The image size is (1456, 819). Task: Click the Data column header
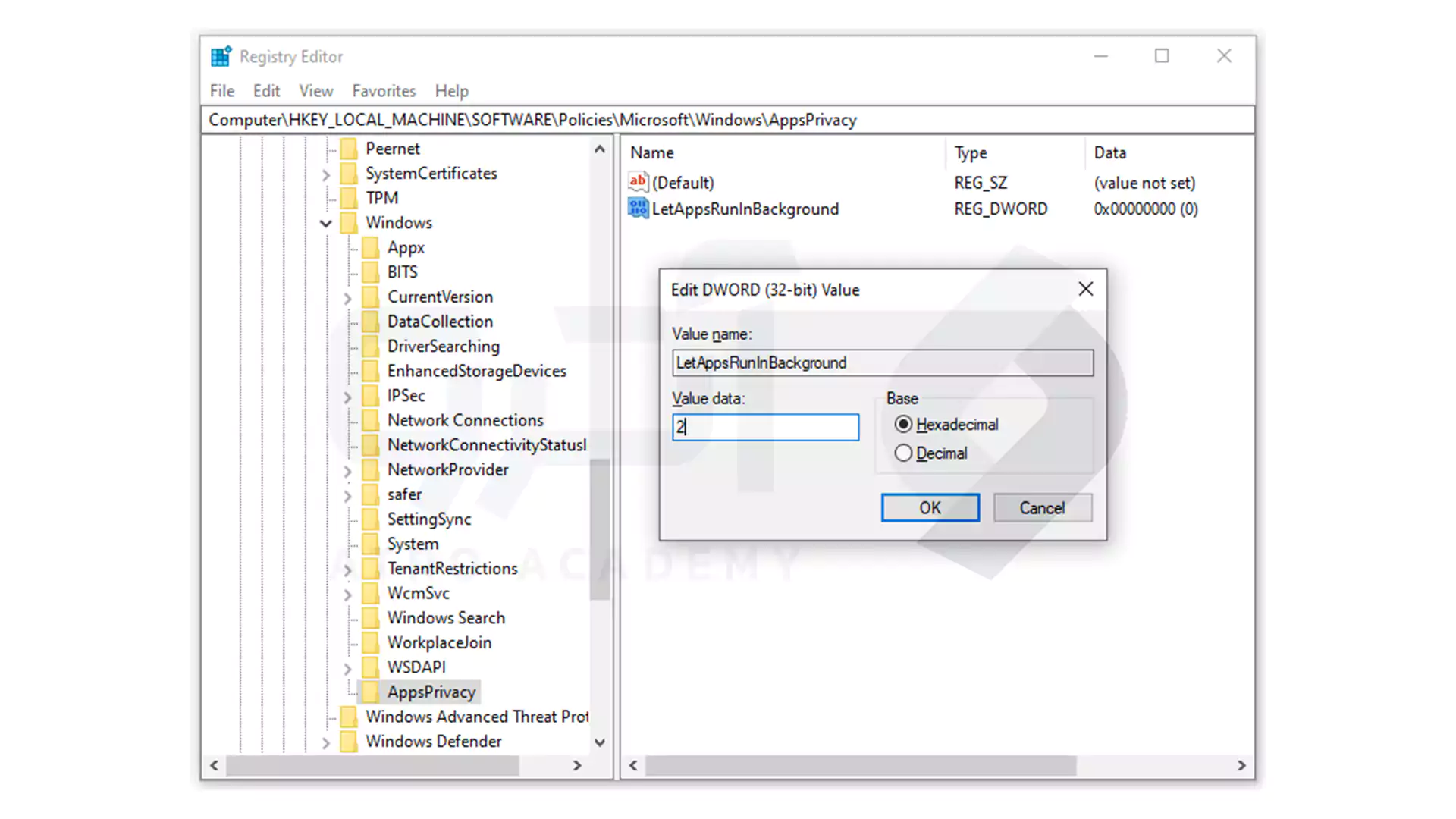tap(1169, 152)
